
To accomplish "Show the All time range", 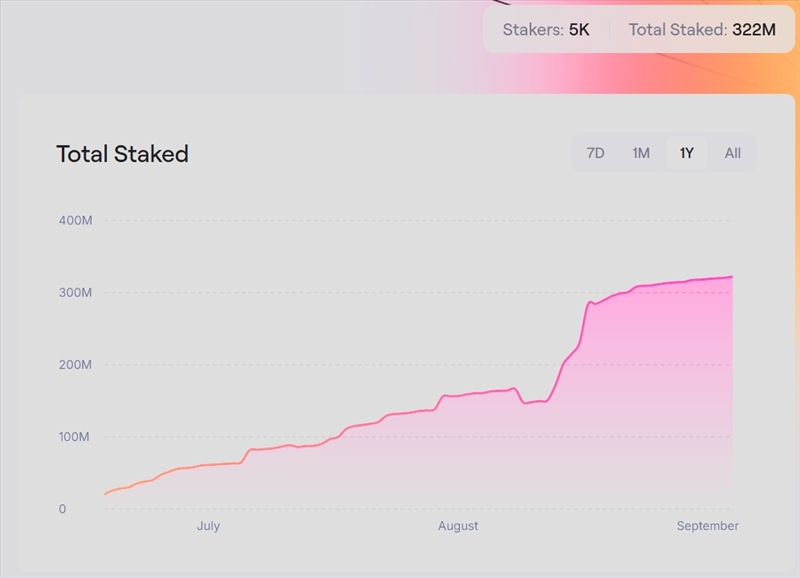I will click(x=733, y=153).
